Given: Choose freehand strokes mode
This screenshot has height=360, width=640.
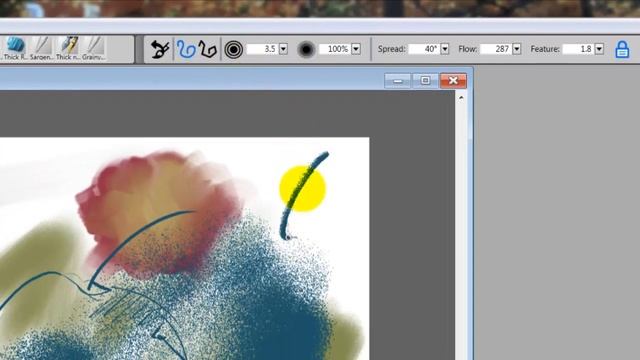Looking at the screenshot, I should [x=186, y=49].
